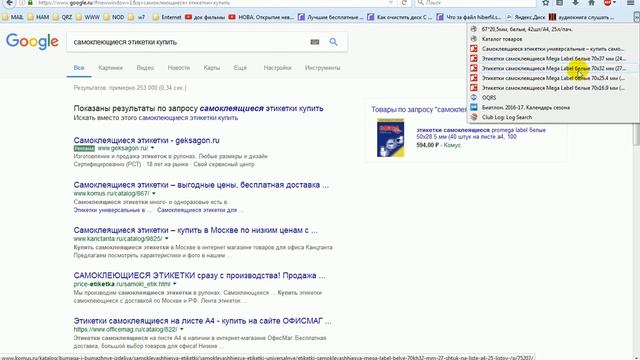The height and width of the screenshot is (360, 640).
Task: Click the Google logo
Action: [x=32, y=41]
